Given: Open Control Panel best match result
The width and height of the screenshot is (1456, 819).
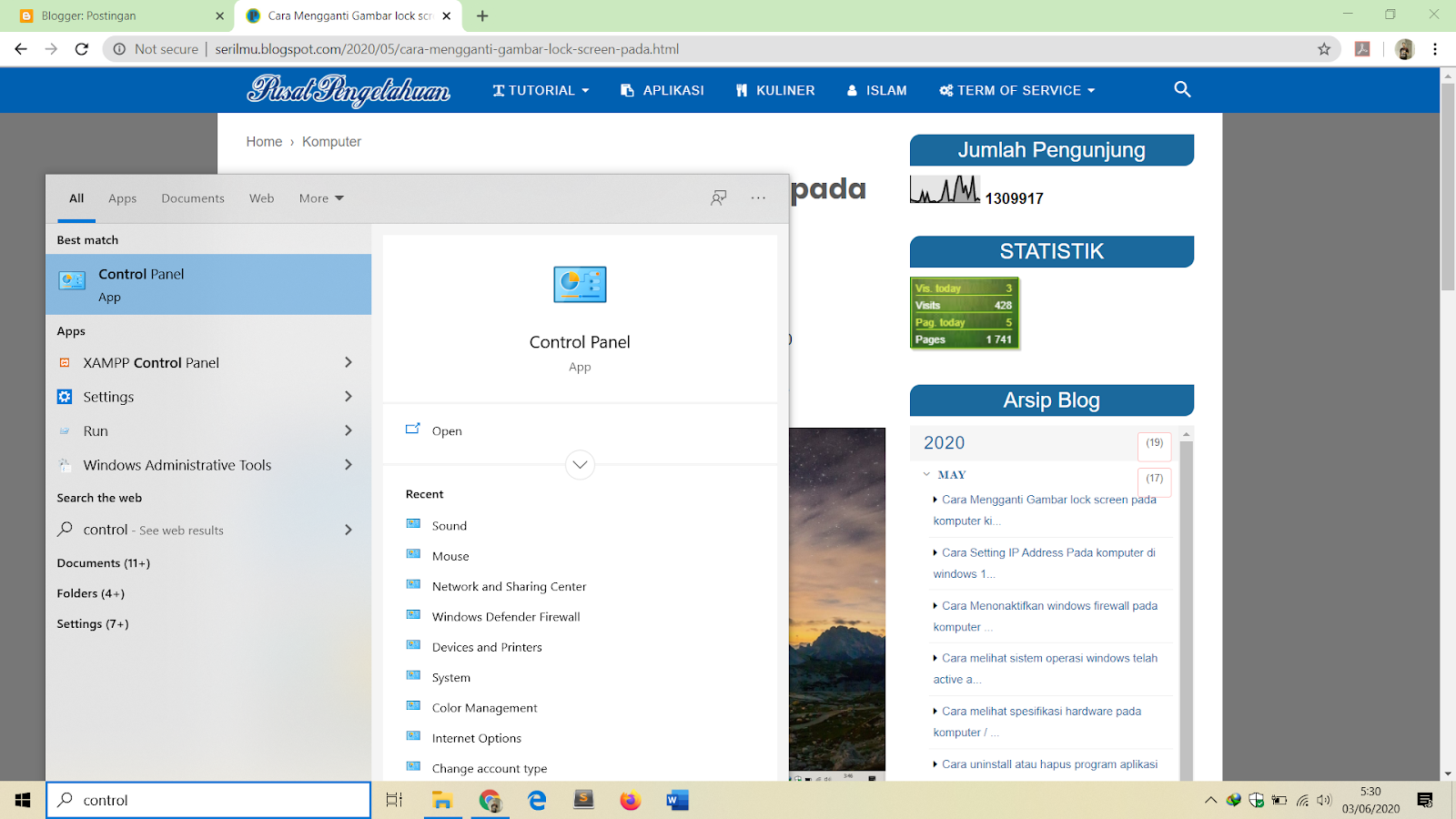Looking at the screenshot, I should point(208,285).
